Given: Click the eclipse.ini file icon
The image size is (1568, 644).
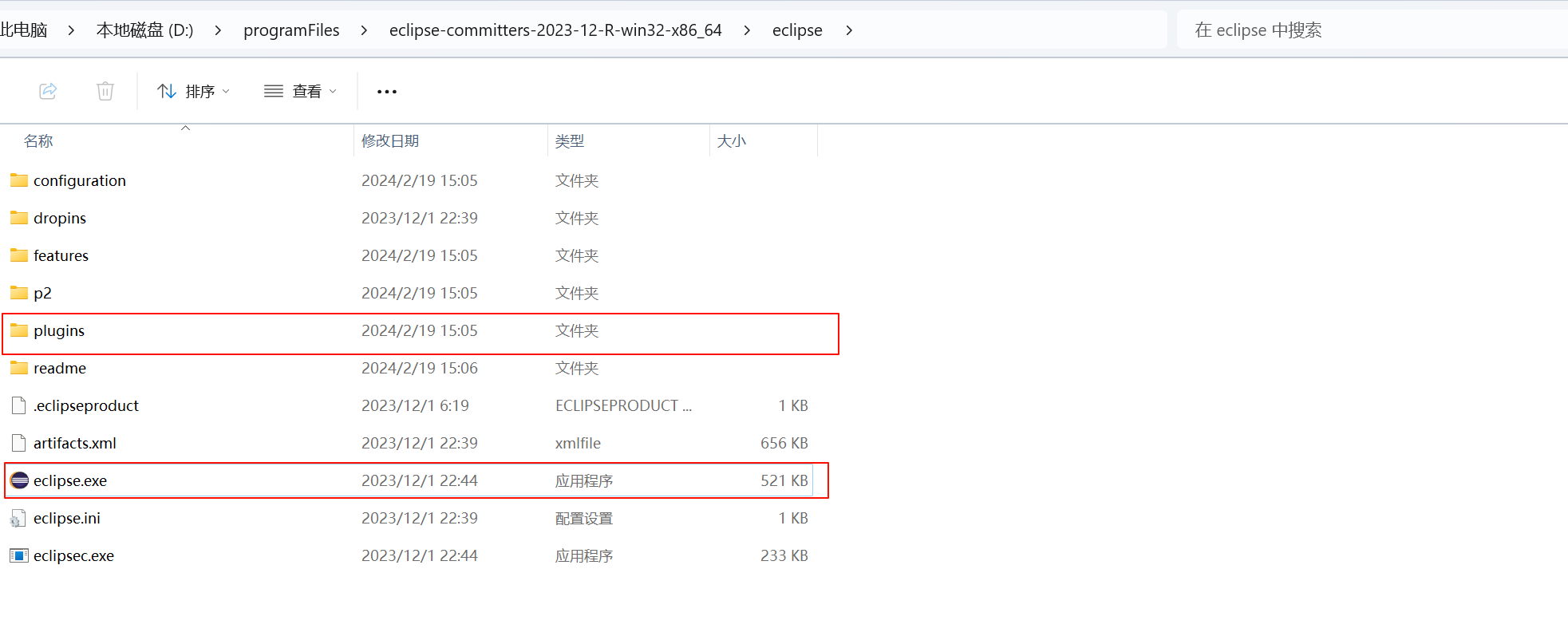Looking at the screenshot, I should [x=18, y=519].
